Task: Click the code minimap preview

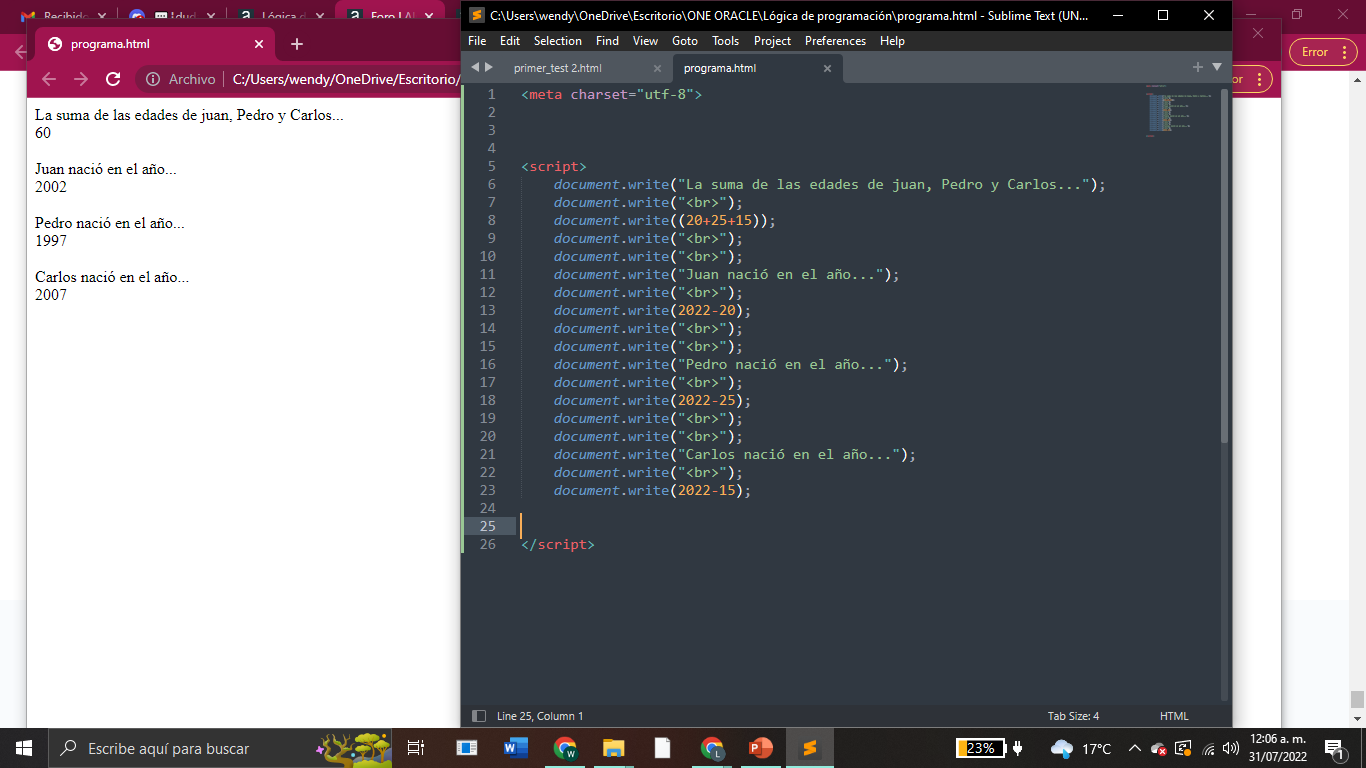Action: [1180, 112]
